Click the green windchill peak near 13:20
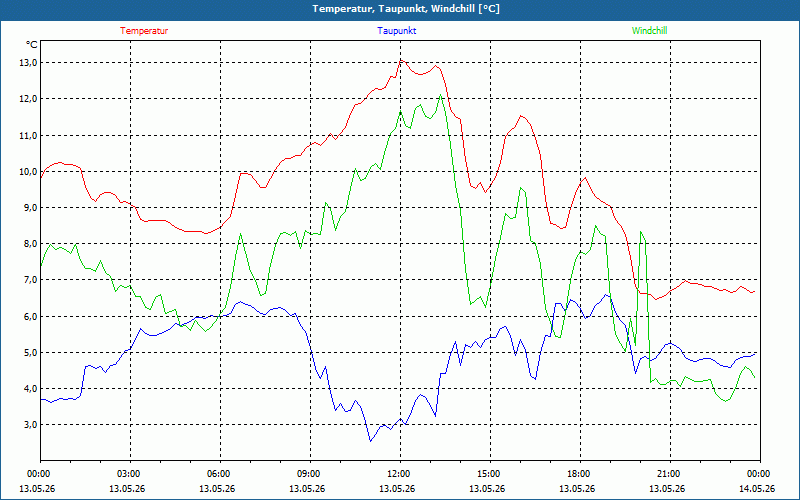Image resolution: width=800 pixels, height=500 pixels. click(440, 95)
